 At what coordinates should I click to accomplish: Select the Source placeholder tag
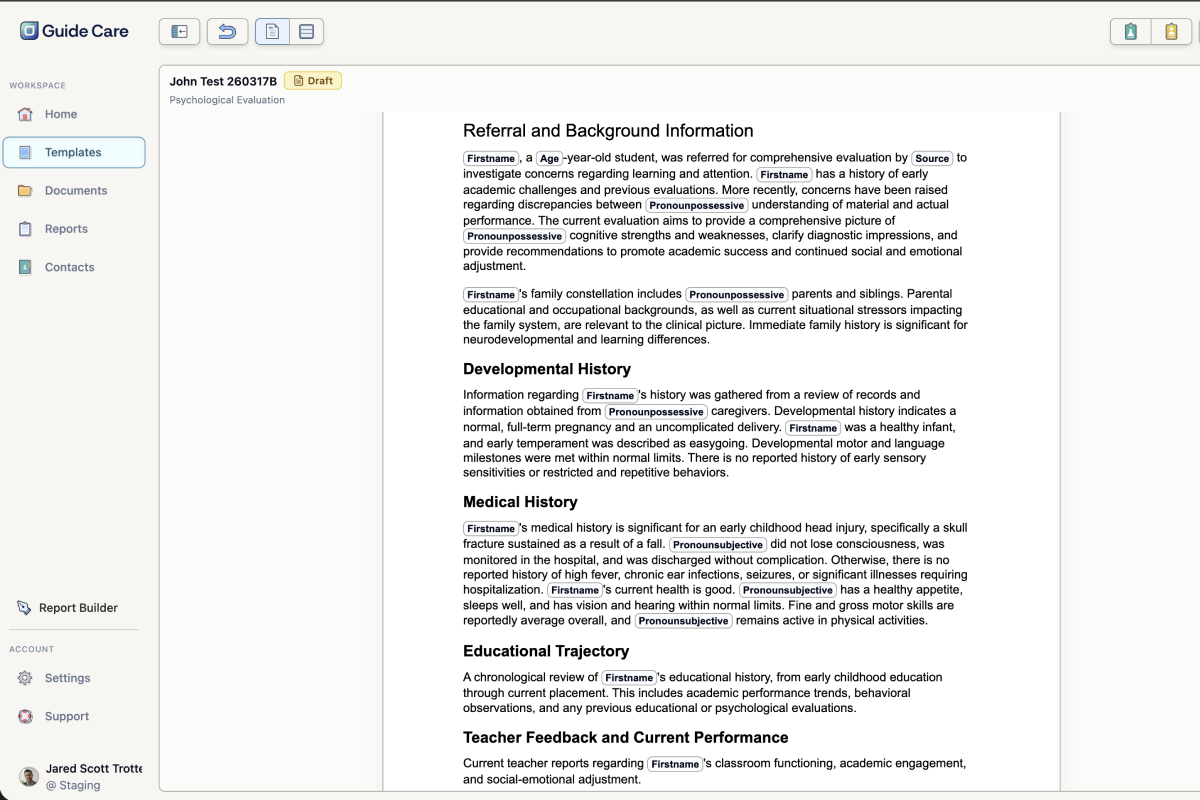point(932,158)
